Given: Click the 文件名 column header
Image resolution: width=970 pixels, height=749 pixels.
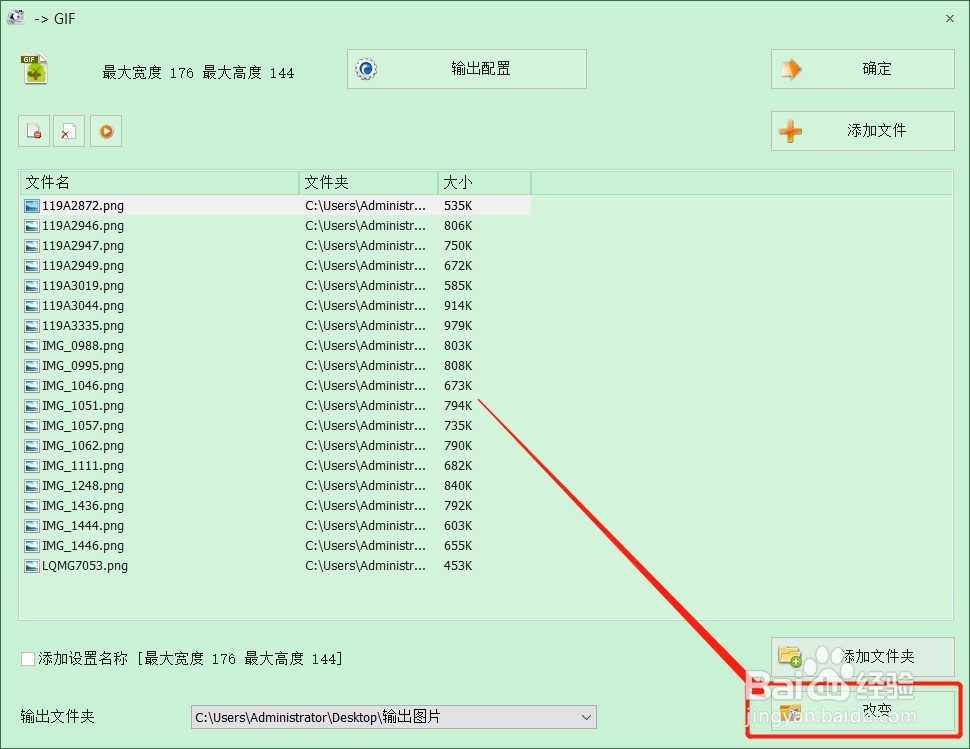Looking at the screenshot, I should 47,183.
